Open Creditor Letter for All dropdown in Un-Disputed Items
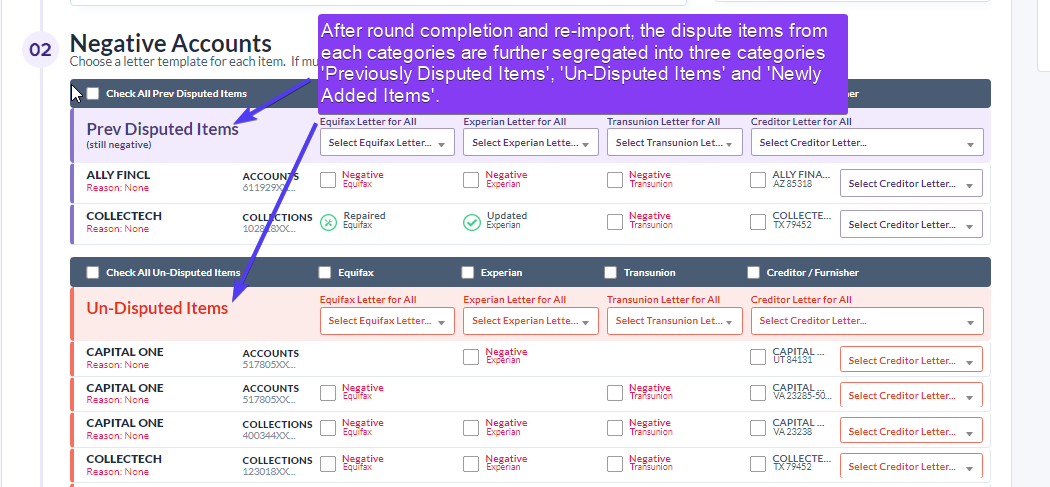1050x487 pixels. 866,321
